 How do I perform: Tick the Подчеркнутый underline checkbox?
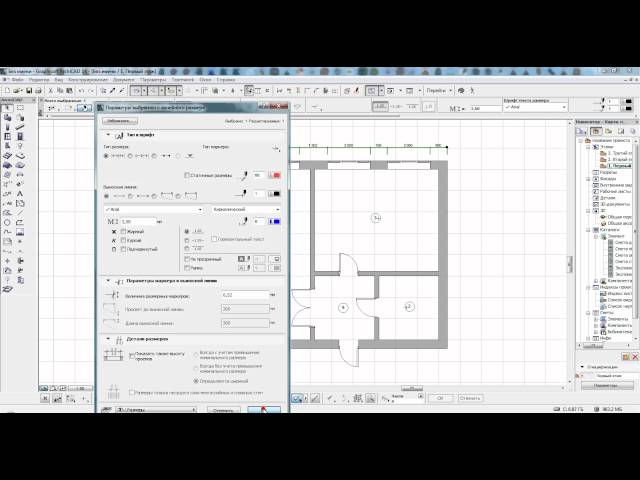coord(123,249)
